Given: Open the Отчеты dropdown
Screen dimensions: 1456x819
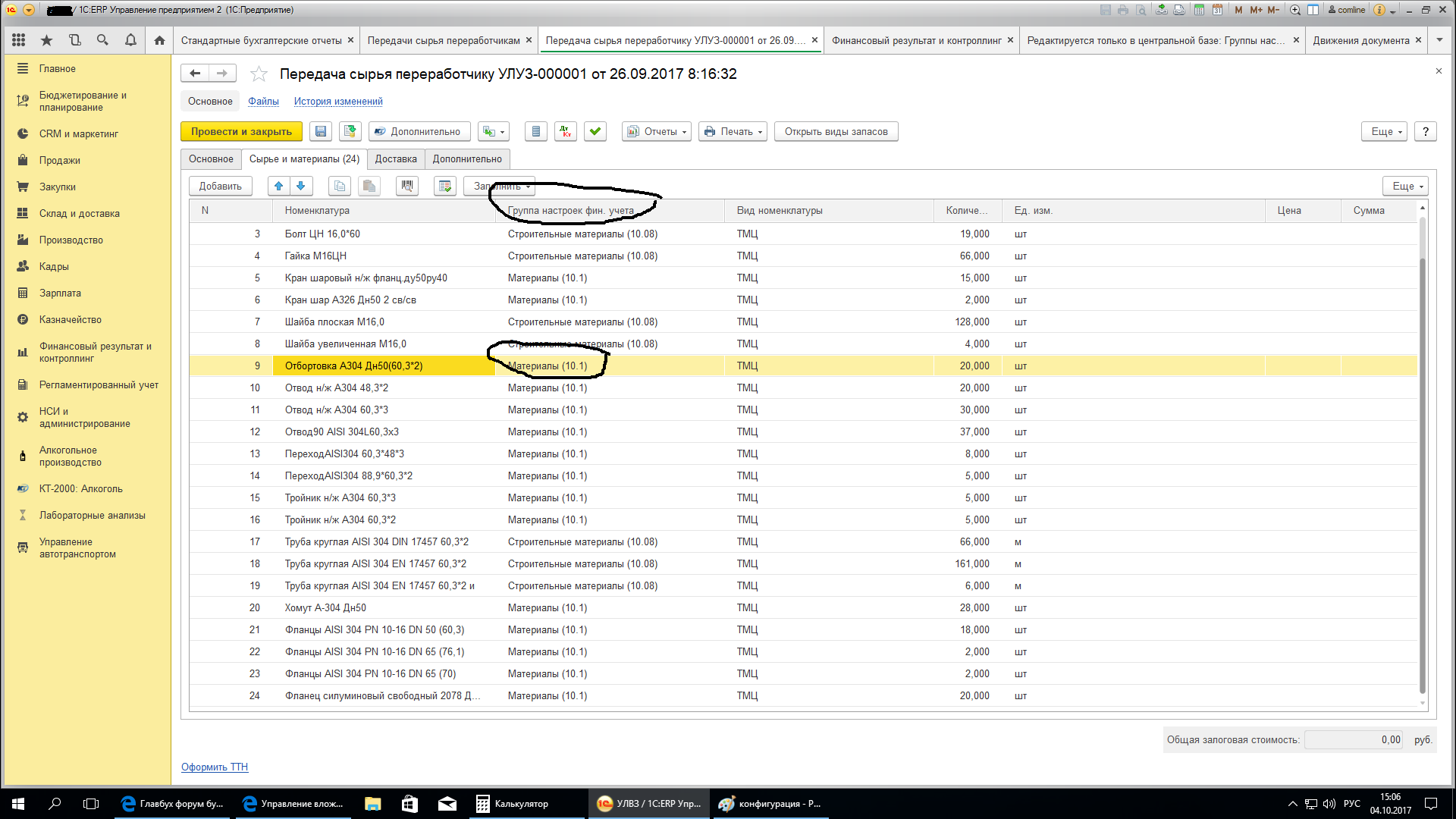Looking at the screenshot, I should [657, 131].
